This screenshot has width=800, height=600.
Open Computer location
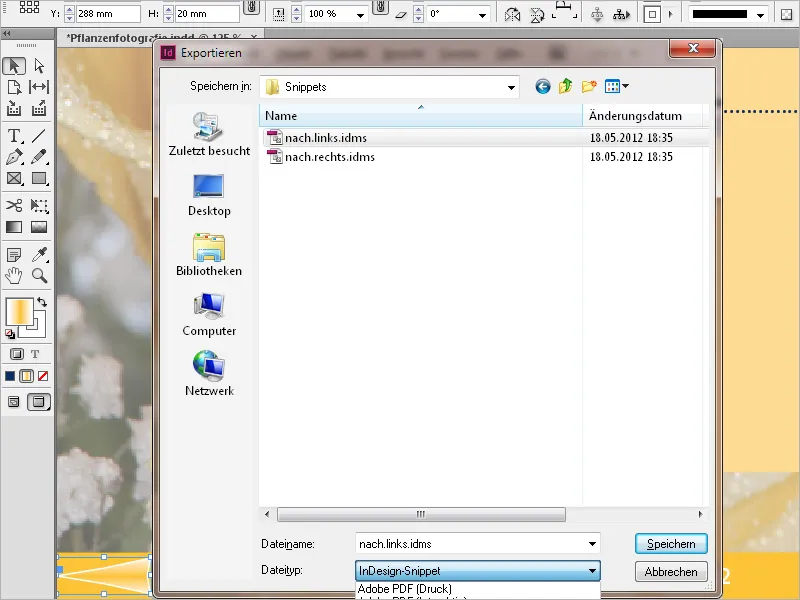(x=209, y=315)
